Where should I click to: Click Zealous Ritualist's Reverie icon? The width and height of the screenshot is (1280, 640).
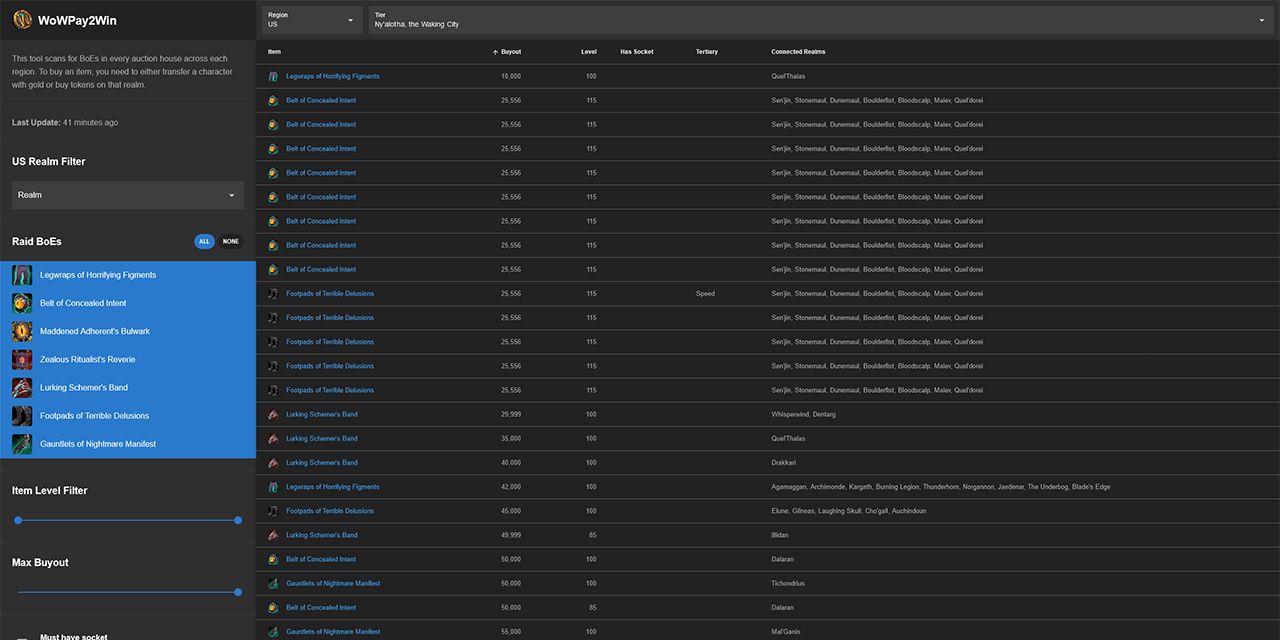[22, 359]
